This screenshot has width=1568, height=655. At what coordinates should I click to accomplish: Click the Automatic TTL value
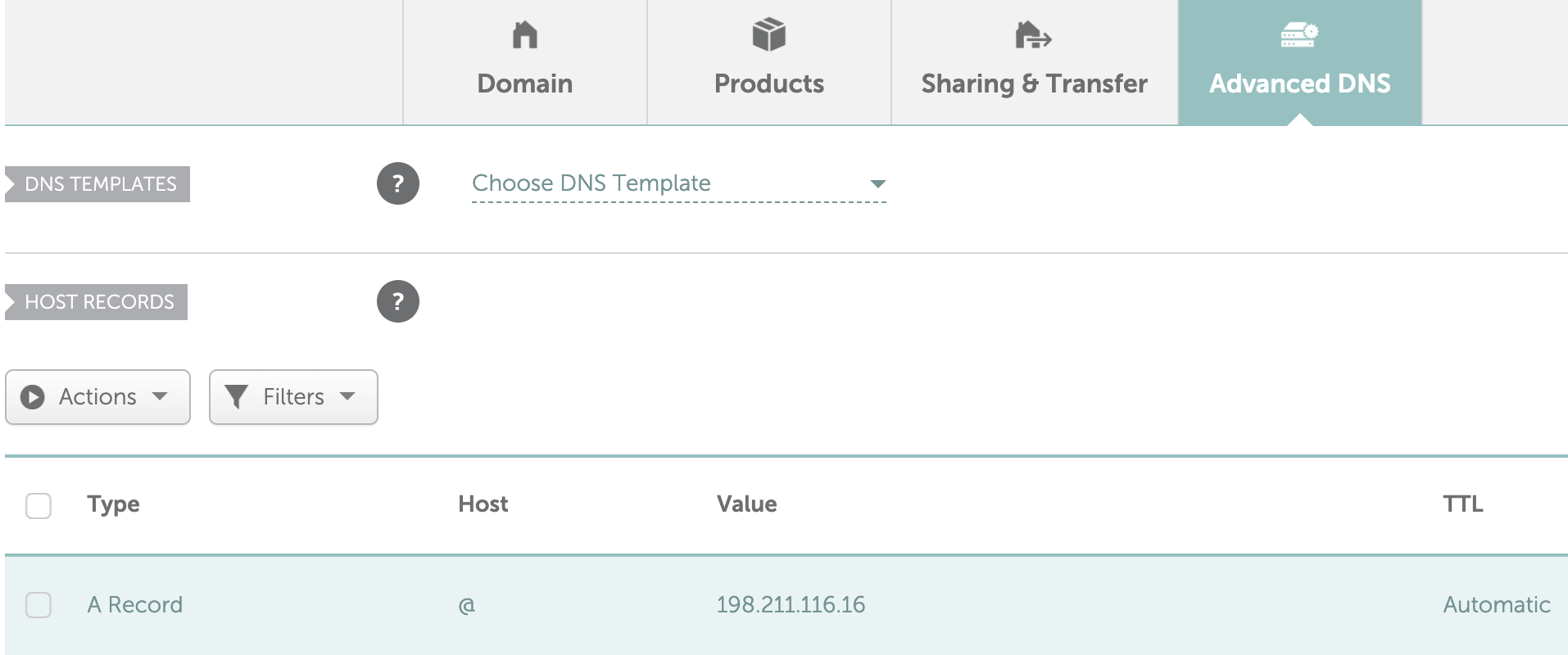[1496, 605]
